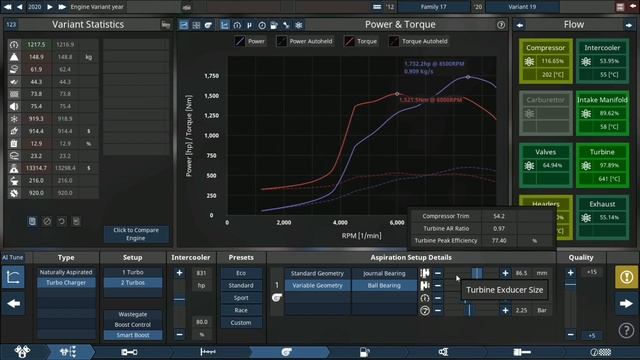Image resolution: width=640 pixels, height=360 pixels.
Task: Click the cancel icon below statistics
Action: point(47,221)
